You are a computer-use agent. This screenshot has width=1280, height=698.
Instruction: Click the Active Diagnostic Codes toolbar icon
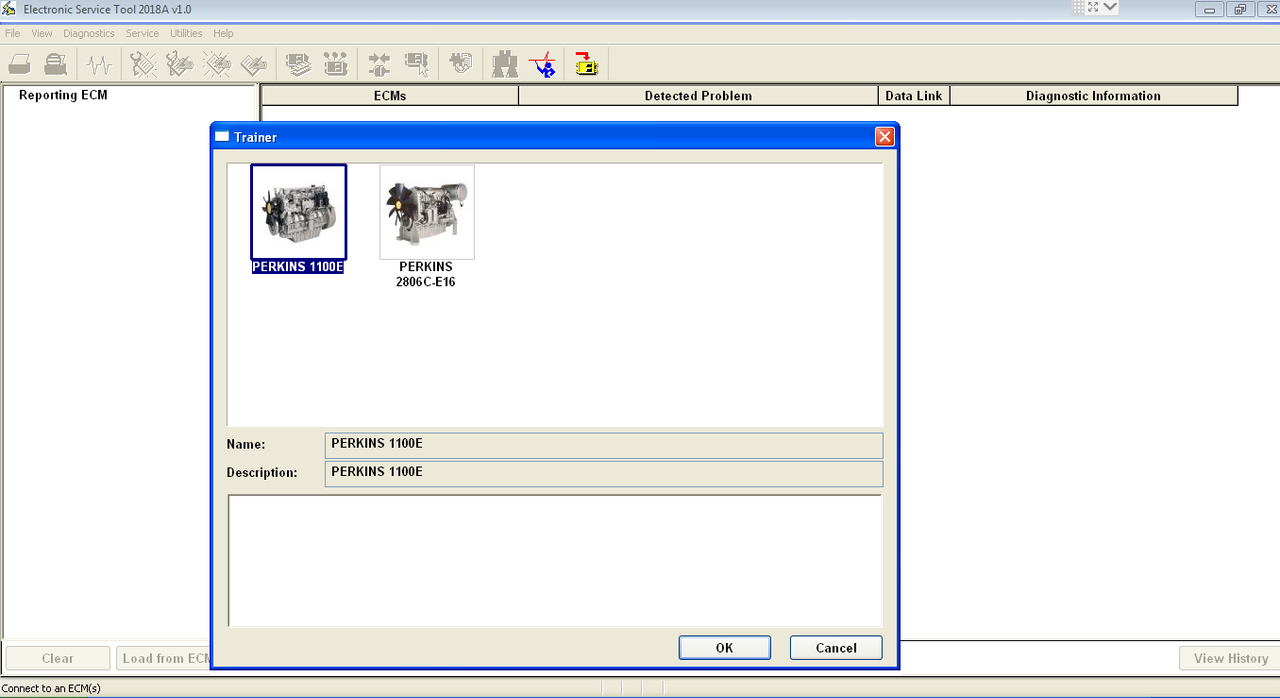(x=144, y=65)
